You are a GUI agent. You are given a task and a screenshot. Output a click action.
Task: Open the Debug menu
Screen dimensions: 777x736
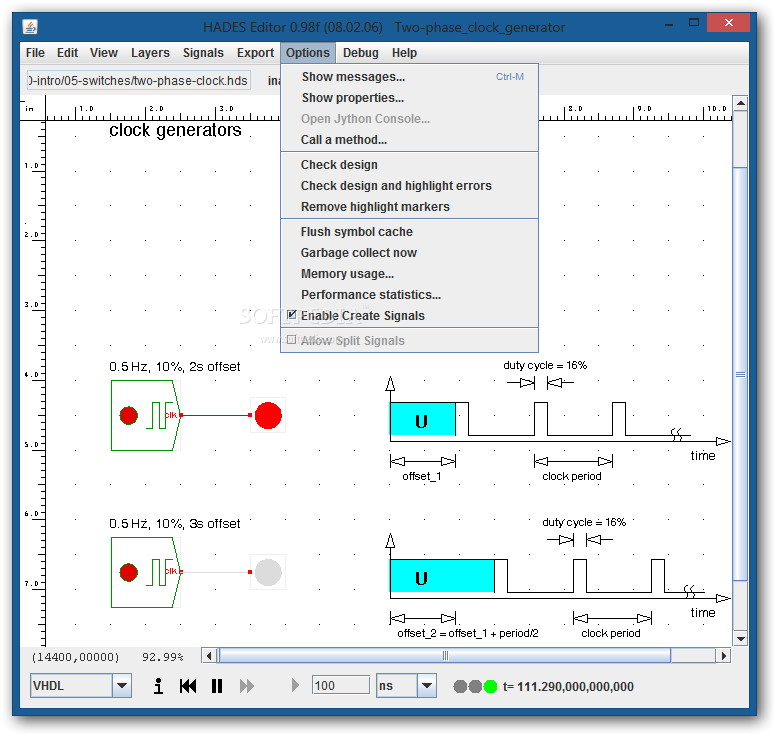[x=361, y=53]
